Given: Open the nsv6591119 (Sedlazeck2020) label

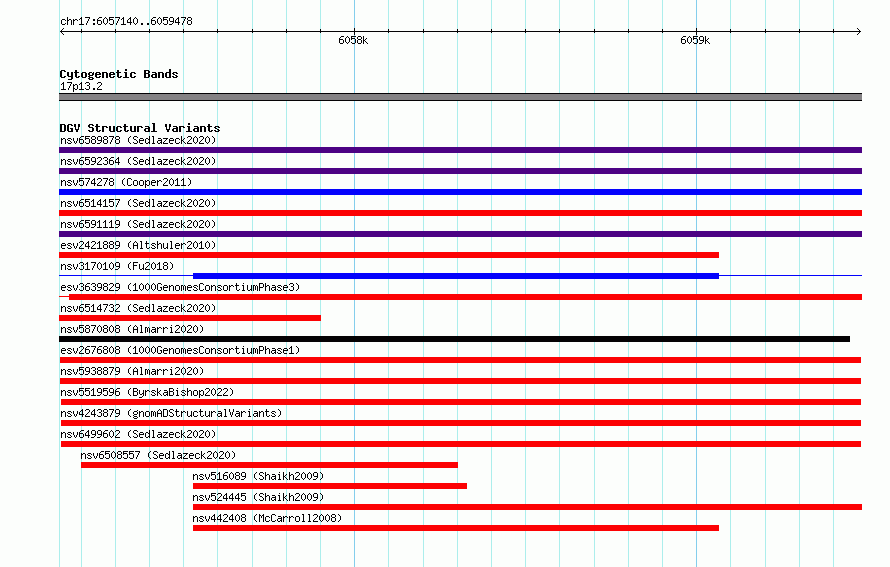Looking at the screenshot, I should click(x=138, y=224).
